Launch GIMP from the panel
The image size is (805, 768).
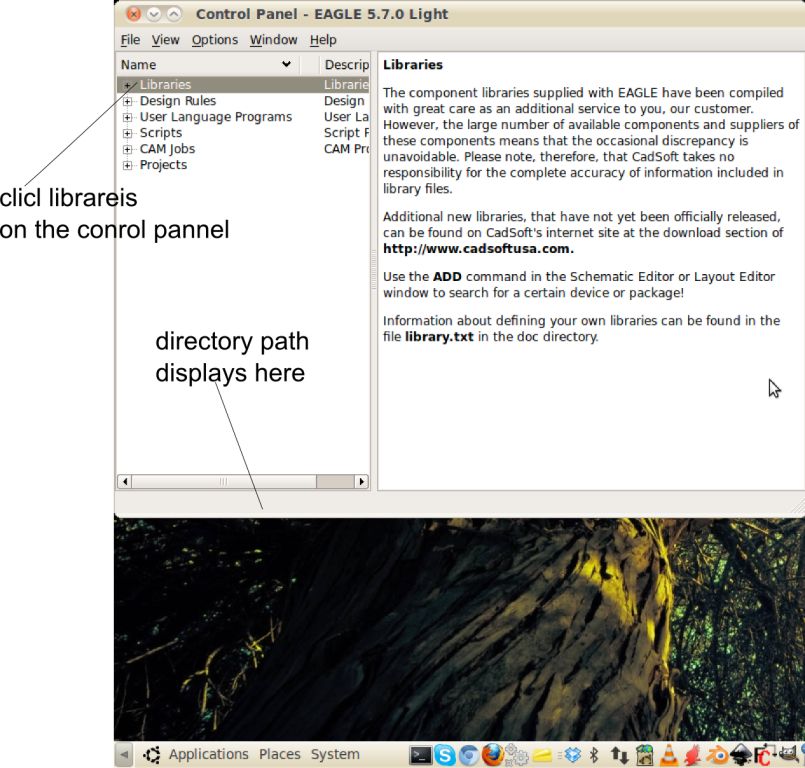pos(789,755)
